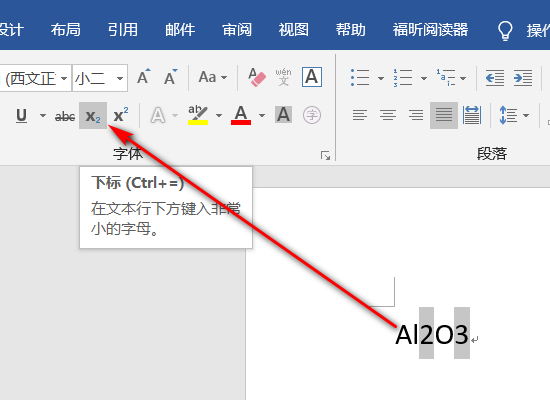The height and width of the screenshot is (400, 550).
Task: Click the decrease font size icon
Action: click(170, 77)
